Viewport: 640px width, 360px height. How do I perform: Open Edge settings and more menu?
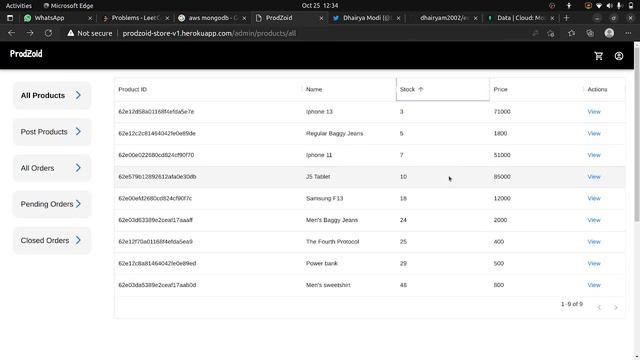coord(628,33)
